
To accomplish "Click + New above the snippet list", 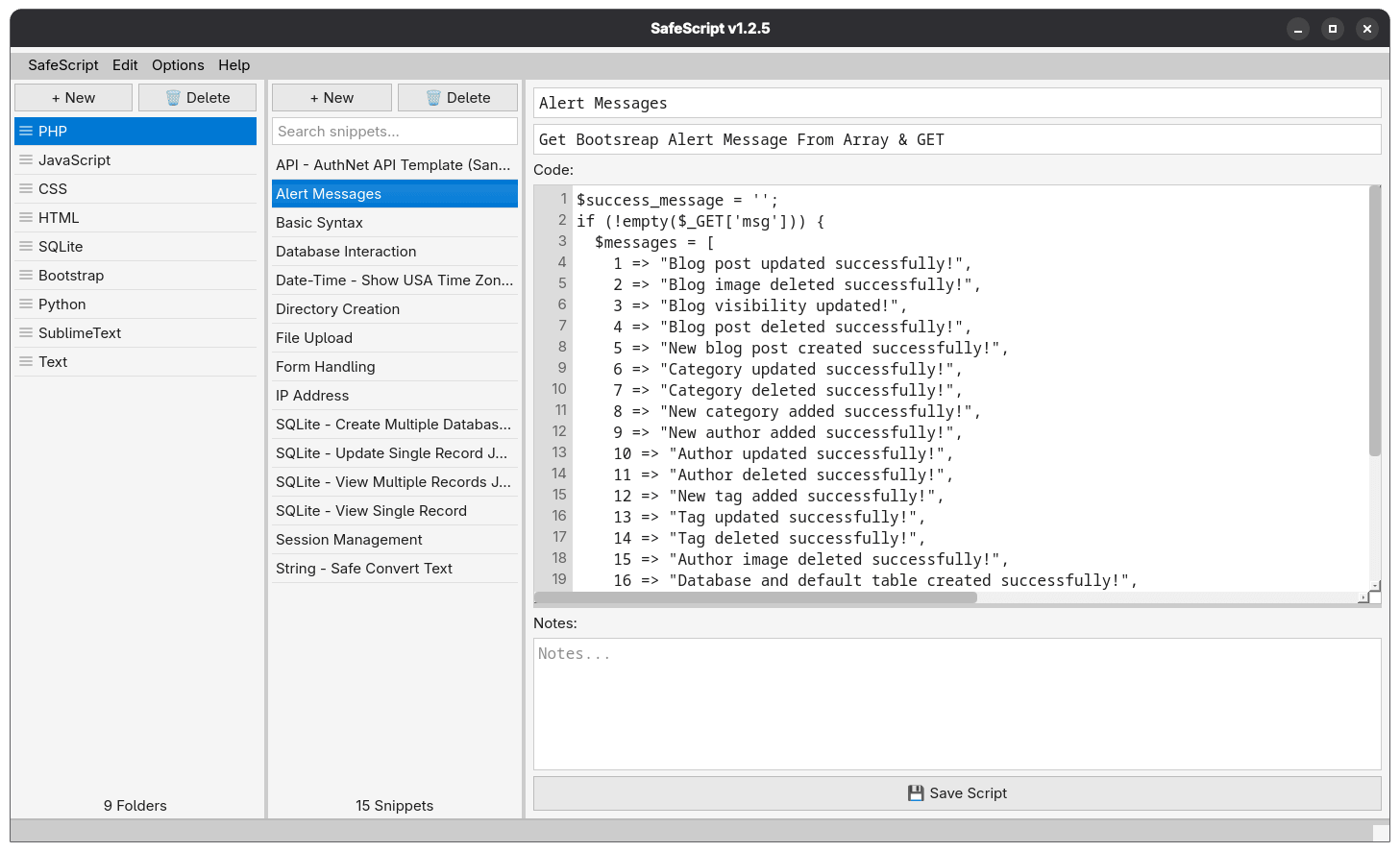I will click(332, 97).
